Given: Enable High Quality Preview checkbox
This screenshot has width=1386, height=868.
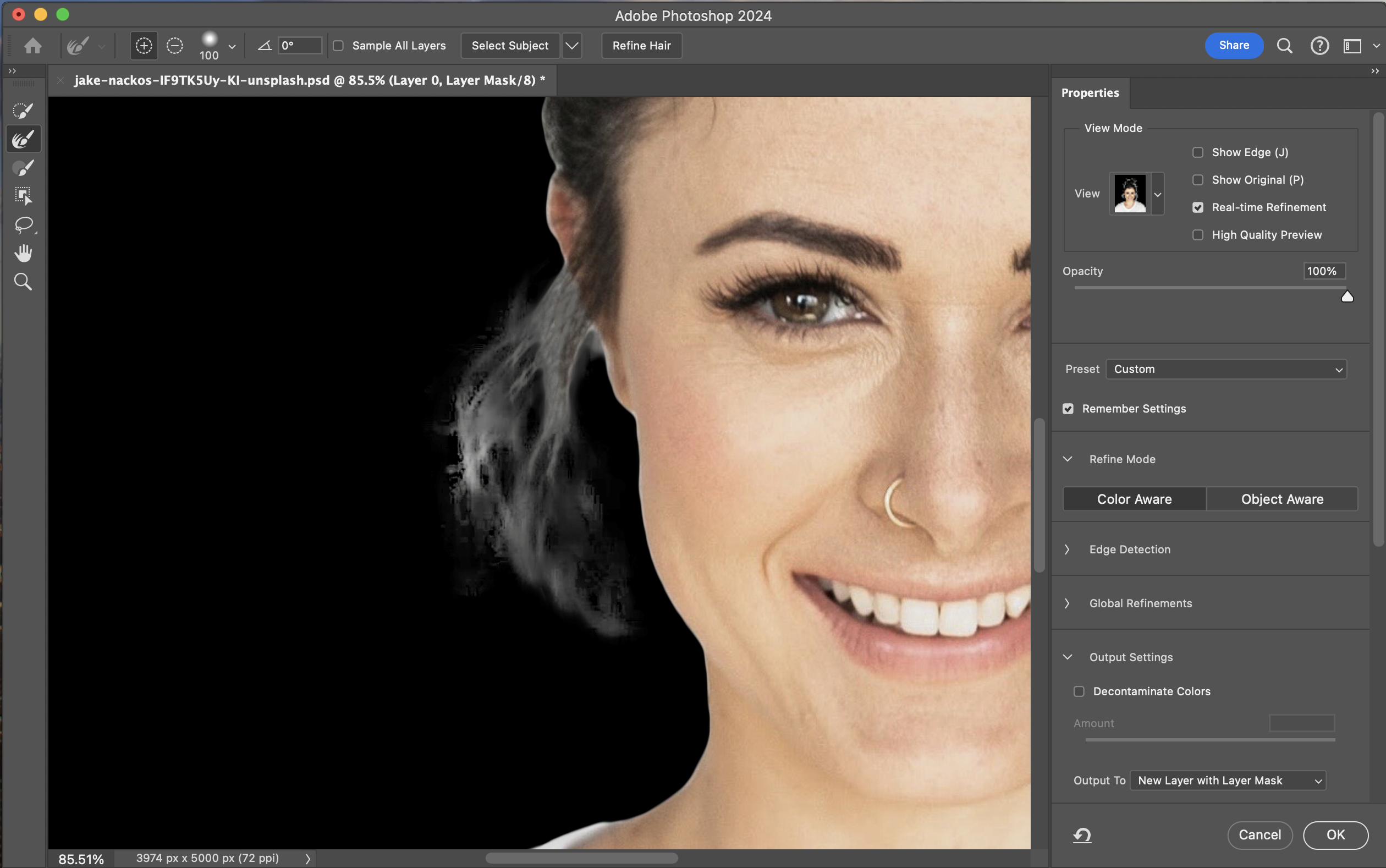Looking at the screenshot, I should pyautogui.click(x=1198, y=235).
